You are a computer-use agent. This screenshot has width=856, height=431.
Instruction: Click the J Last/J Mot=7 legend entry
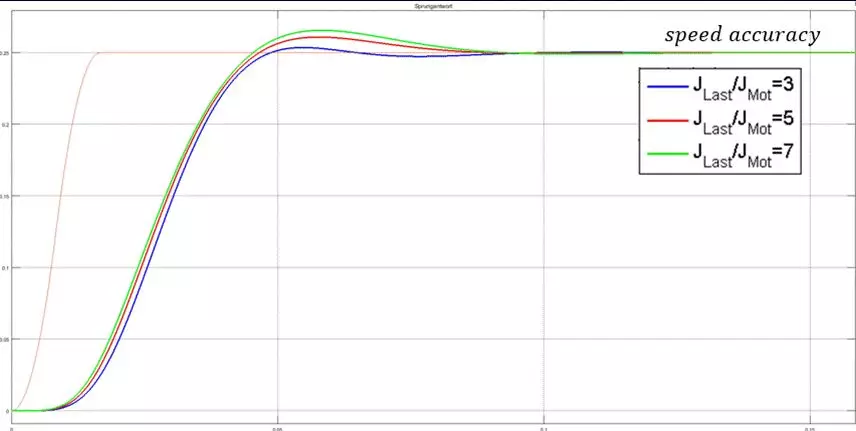click(720, 155)
